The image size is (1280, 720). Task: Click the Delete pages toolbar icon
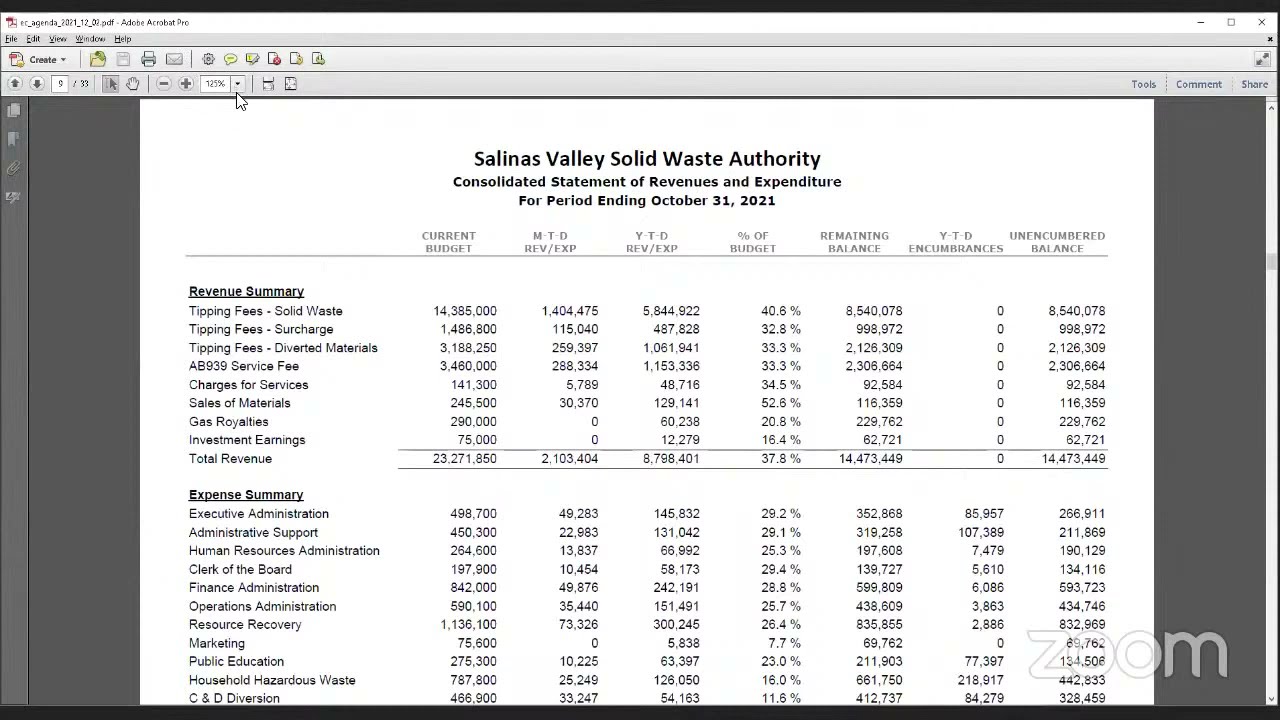pos(274,59)
